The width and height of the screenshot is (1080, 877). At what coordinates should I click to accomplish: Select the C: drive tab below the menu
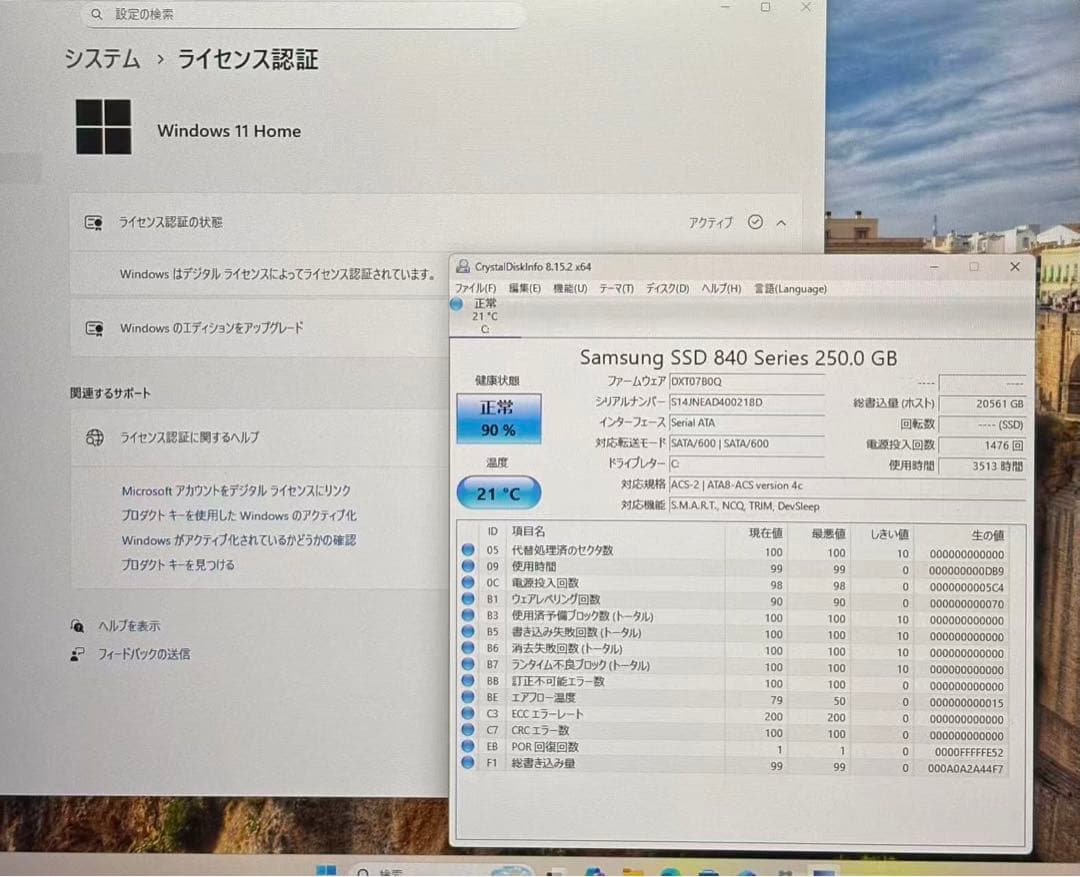pyautogui.click(x=484, y=316)
